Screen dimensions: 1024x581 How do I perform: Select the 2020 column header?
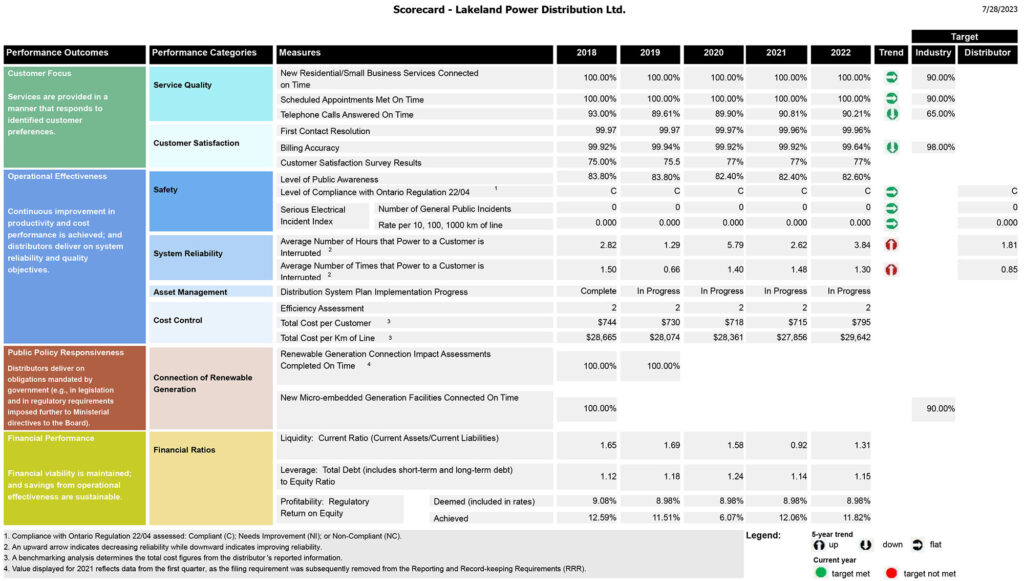click(713, 54)
